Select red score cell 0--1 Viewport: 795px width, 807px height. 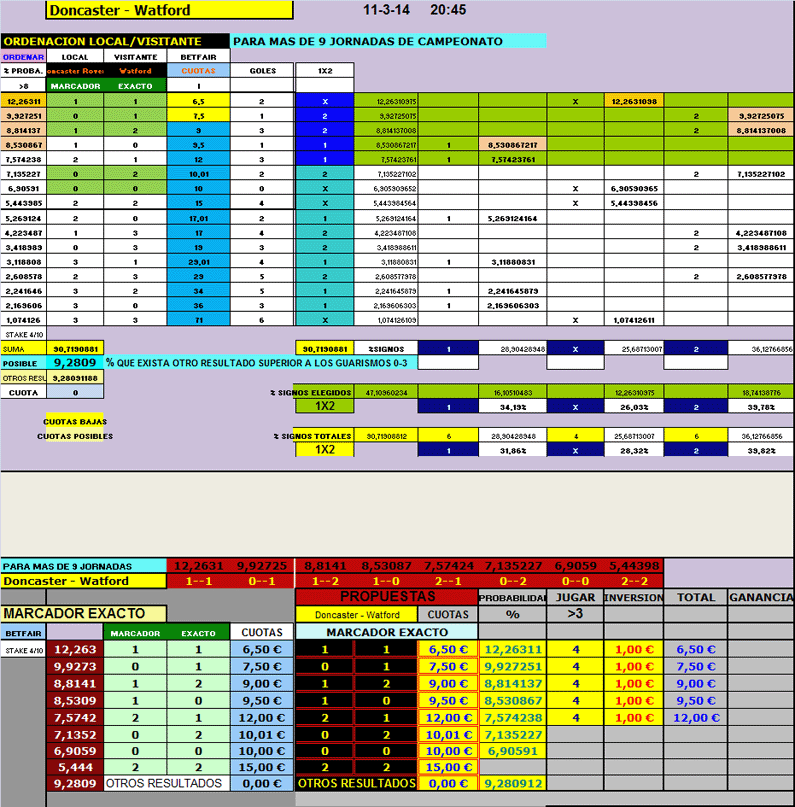click(x=261, y=581)
